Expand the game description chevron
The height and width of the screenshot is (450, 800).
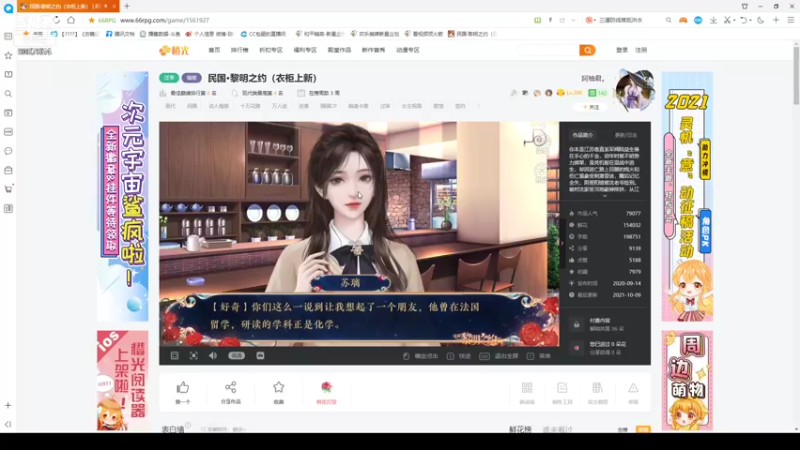pyautogui.click(x=605, y=196)
